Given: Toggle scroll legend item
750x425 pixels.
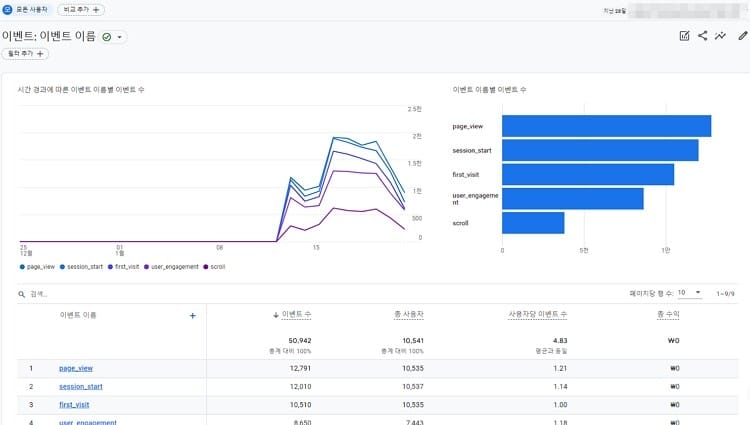Looking at the screenshot, I should 214,267.
